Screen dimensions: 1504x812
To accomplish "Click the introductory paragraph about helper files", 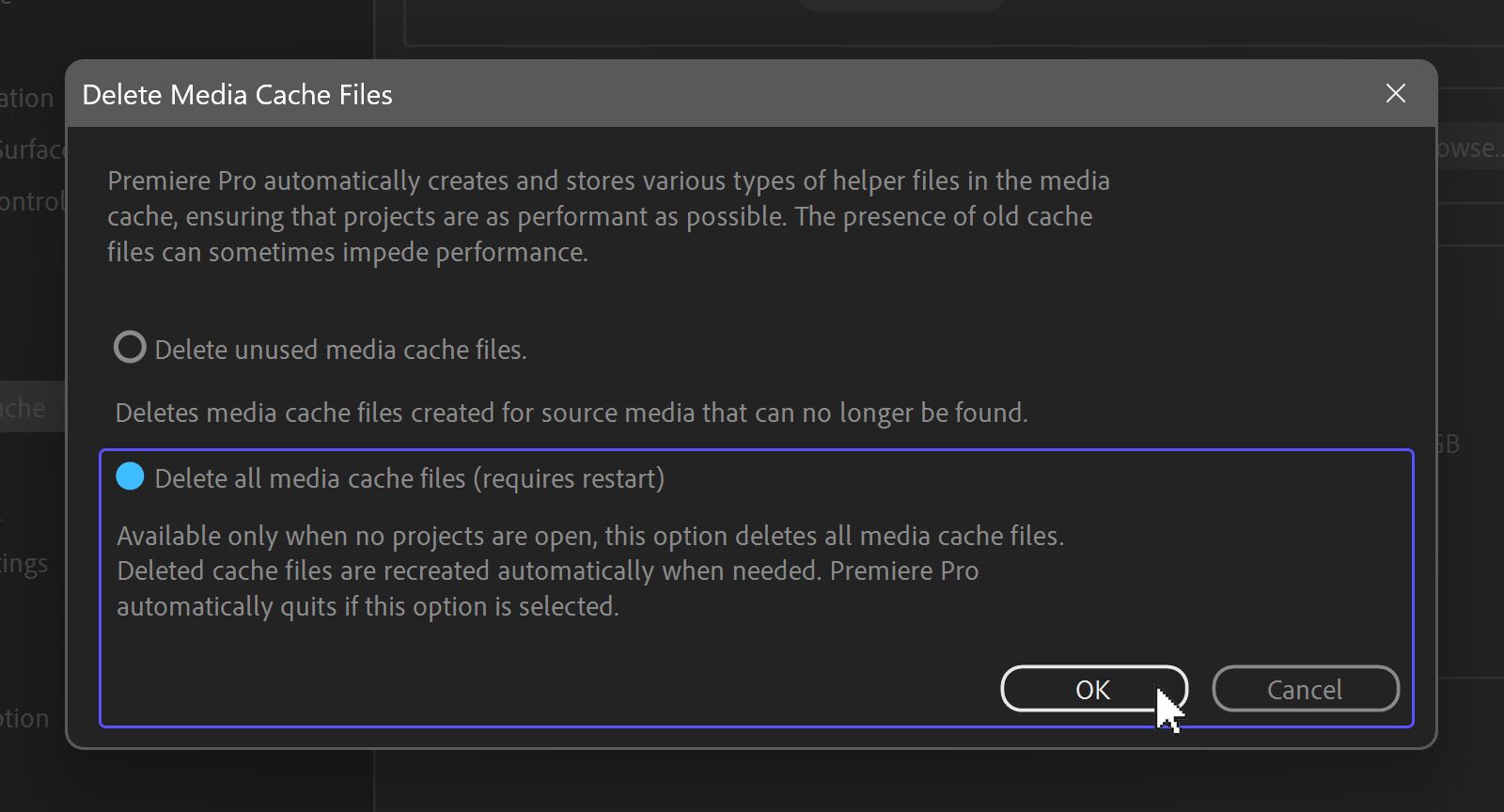I will [x=607, y=216].
